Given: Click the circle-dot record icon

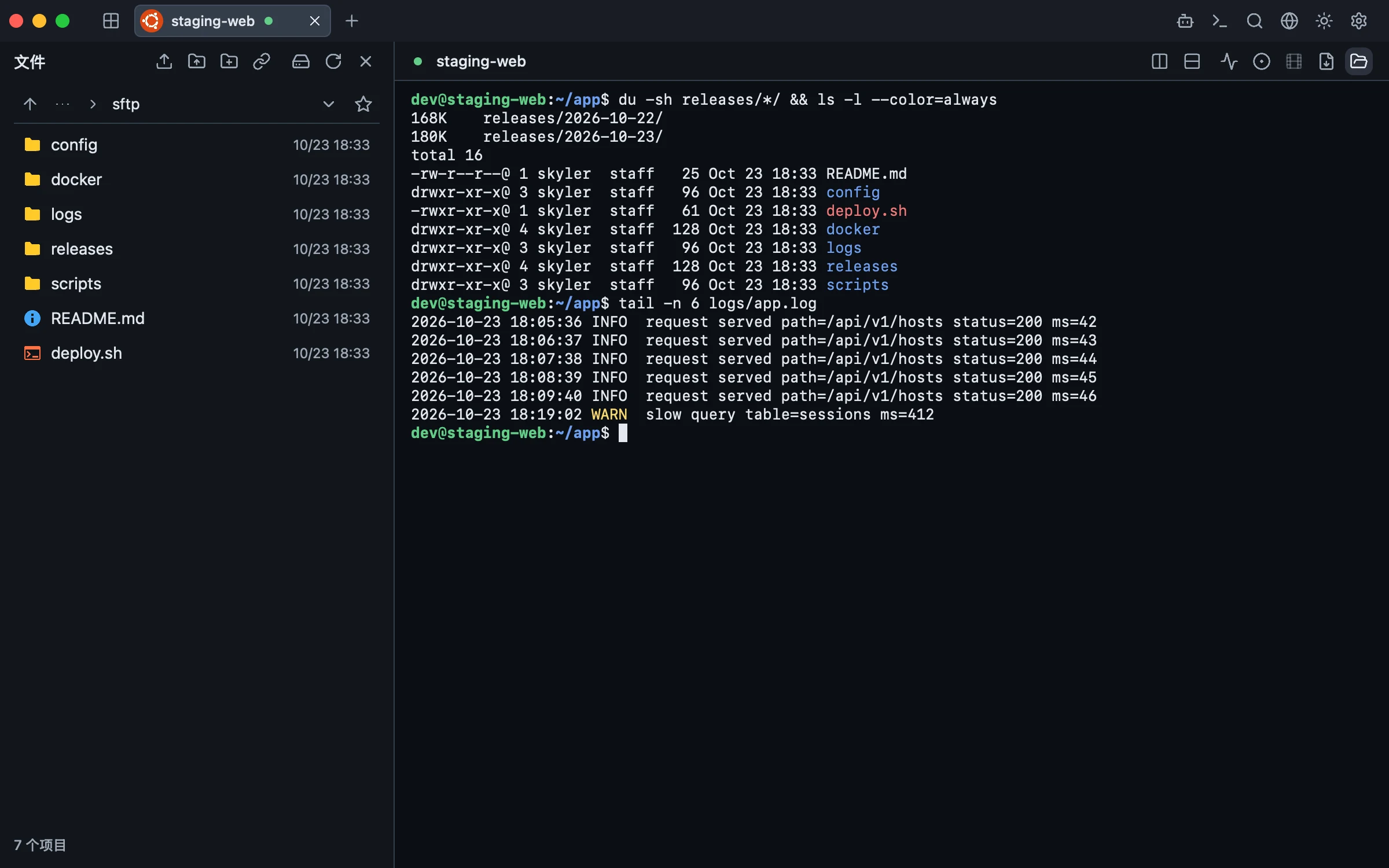Looking at the screenshot, I should (x=1261, y=61).
